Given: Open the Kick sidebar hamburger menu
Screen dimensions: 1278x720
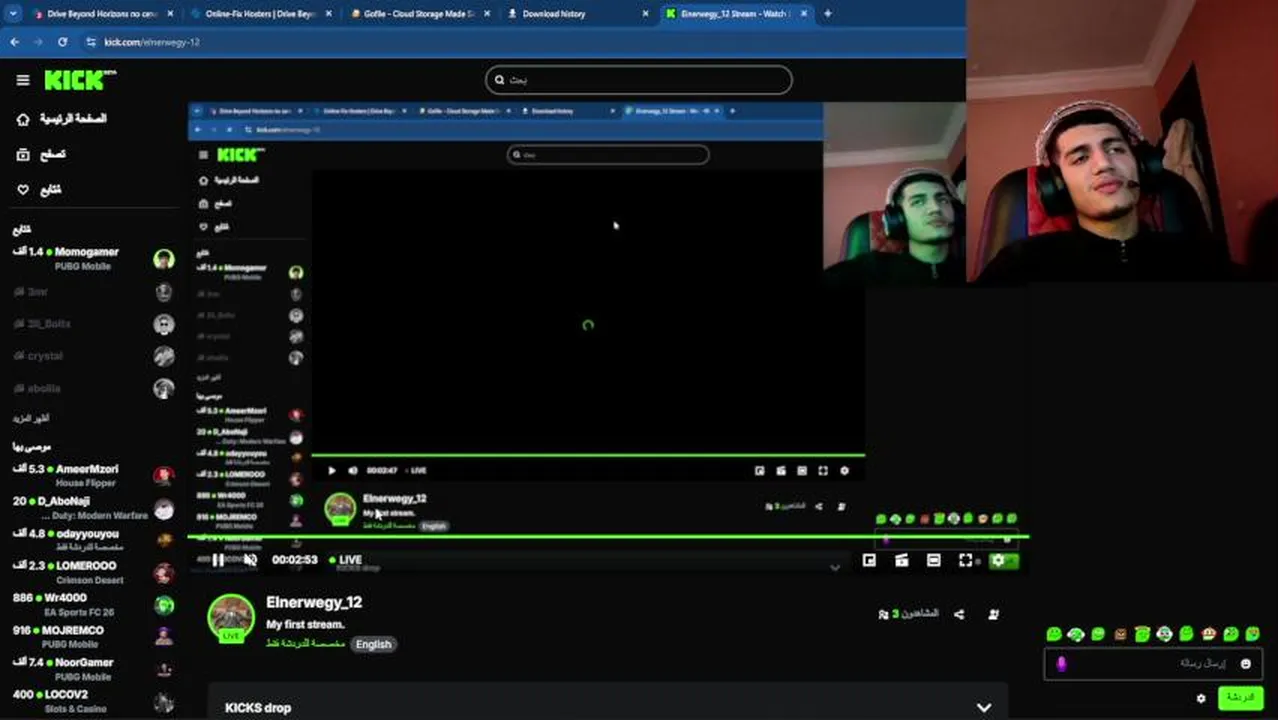Looking at the screenshot, I should point(23,80).
